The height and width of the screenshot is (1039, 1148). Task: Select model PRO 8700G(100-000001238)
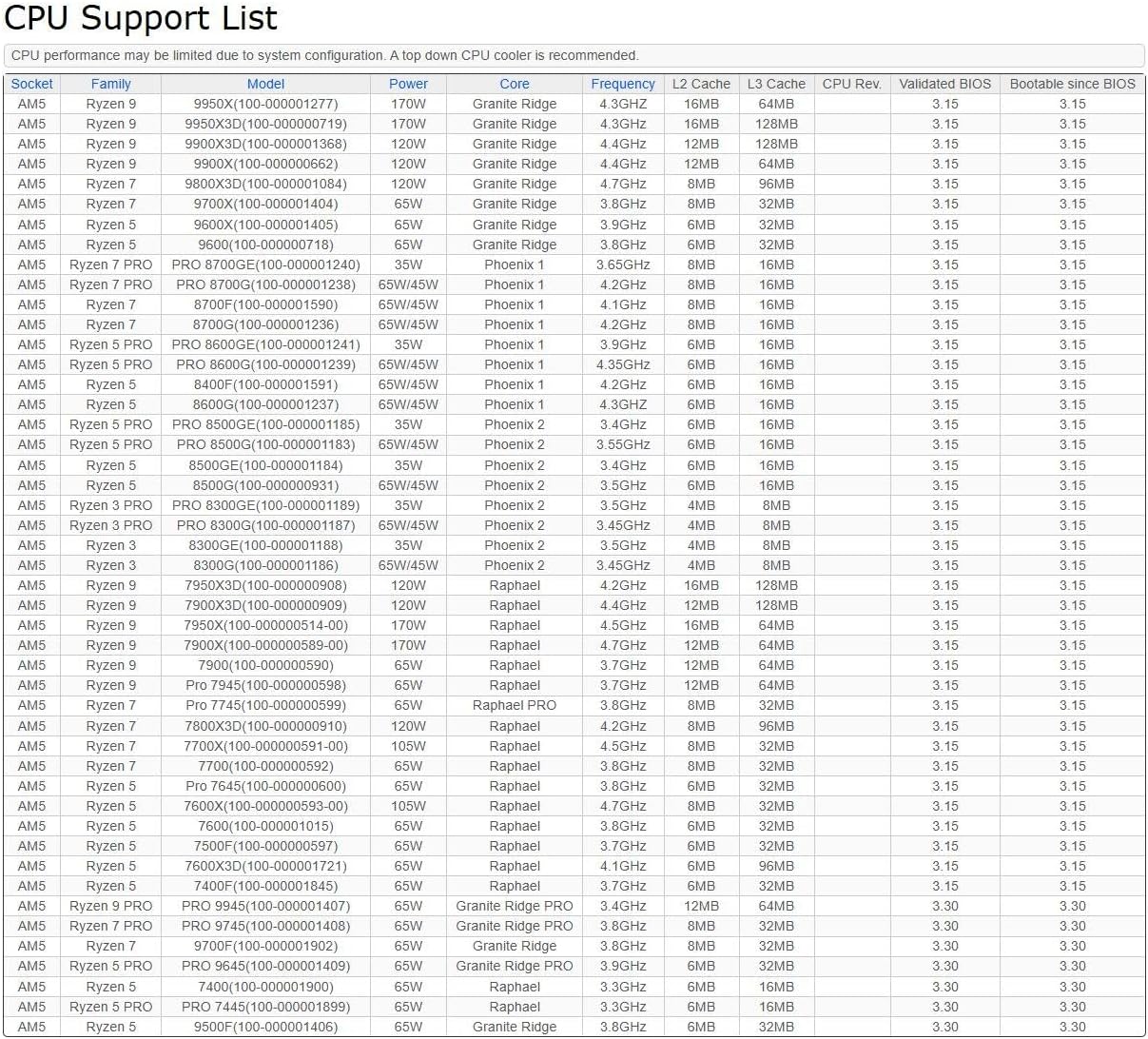click(x=265, y=284)
